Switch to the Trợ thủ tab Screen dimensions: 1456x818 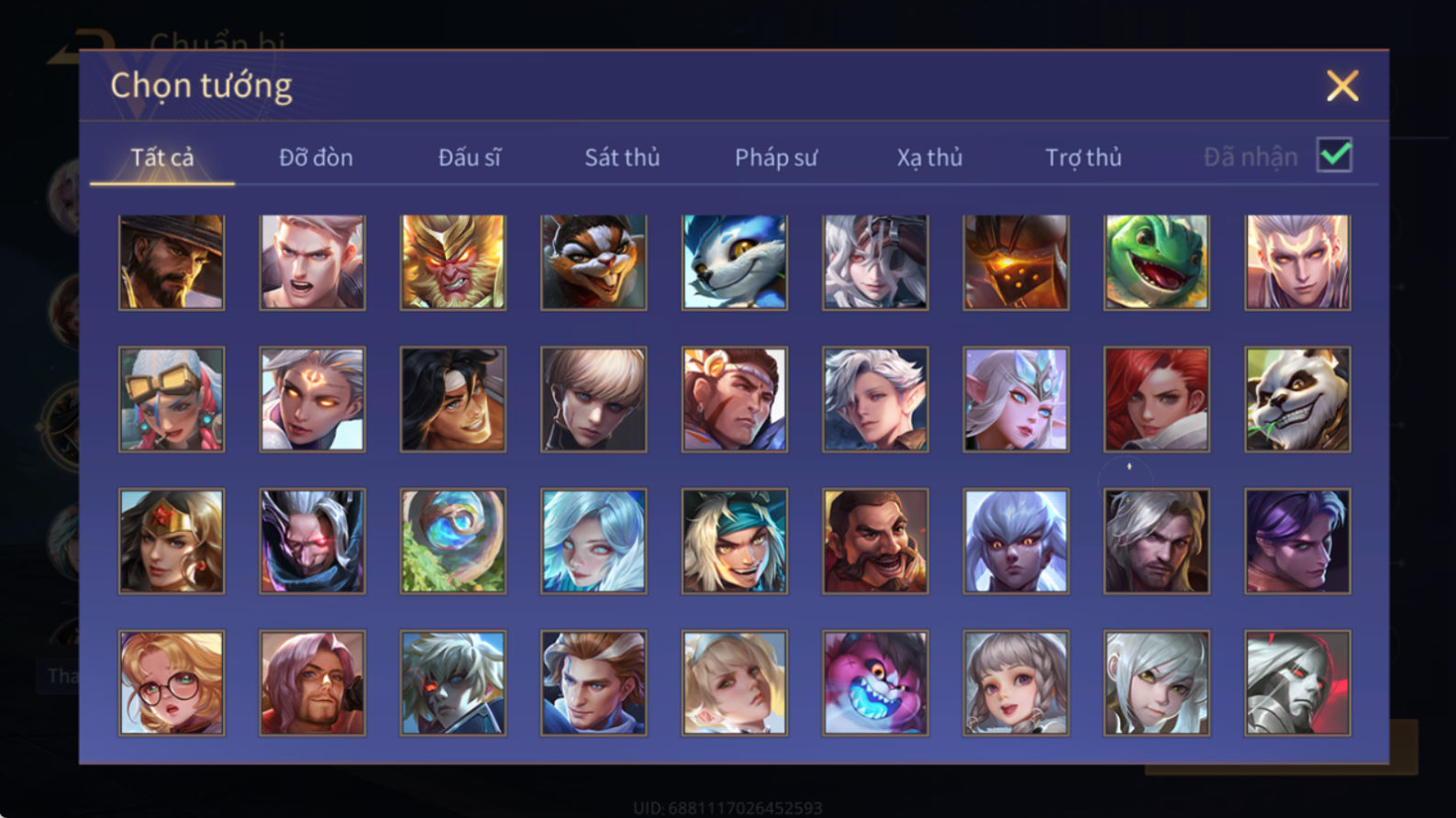1084,158
